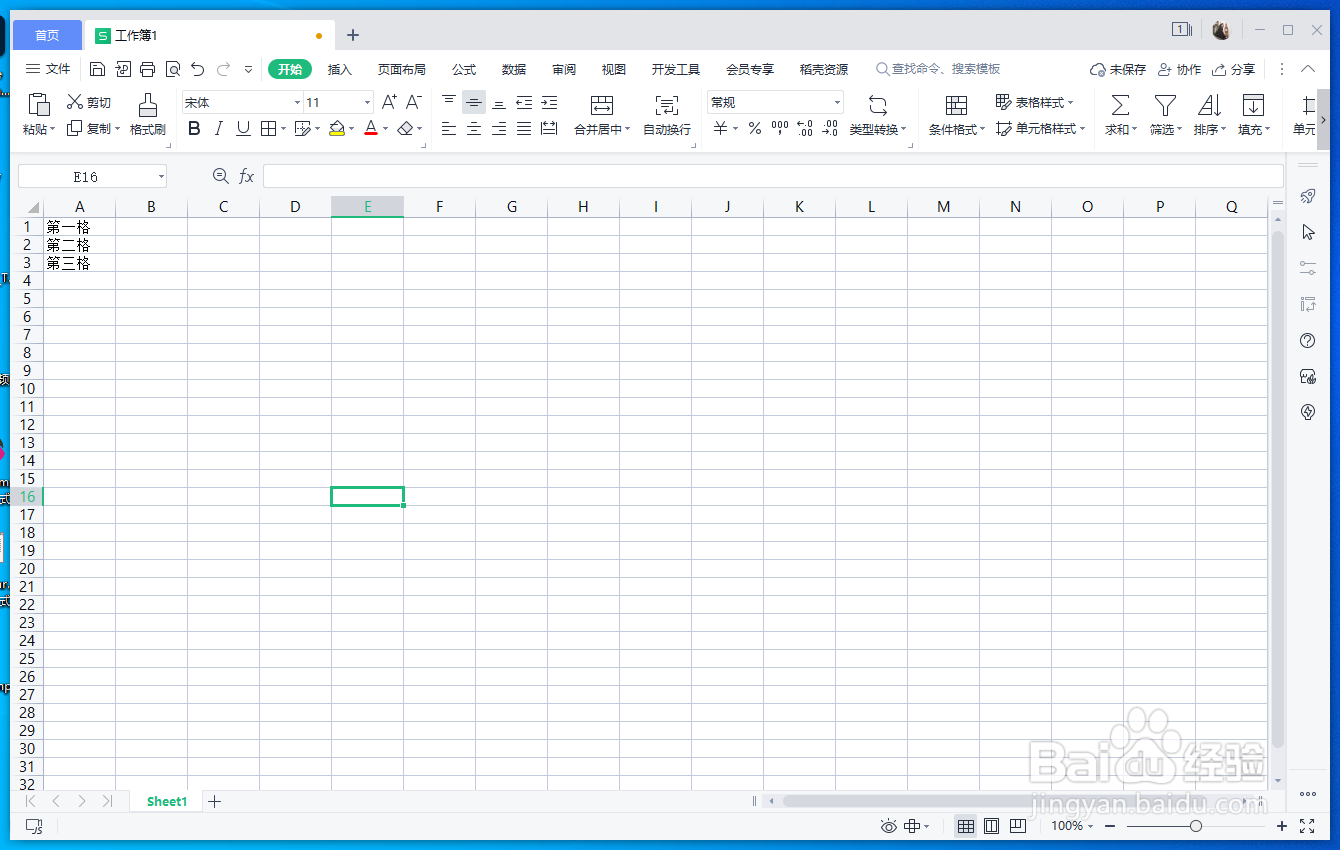Undo the last action

[198, 69]
